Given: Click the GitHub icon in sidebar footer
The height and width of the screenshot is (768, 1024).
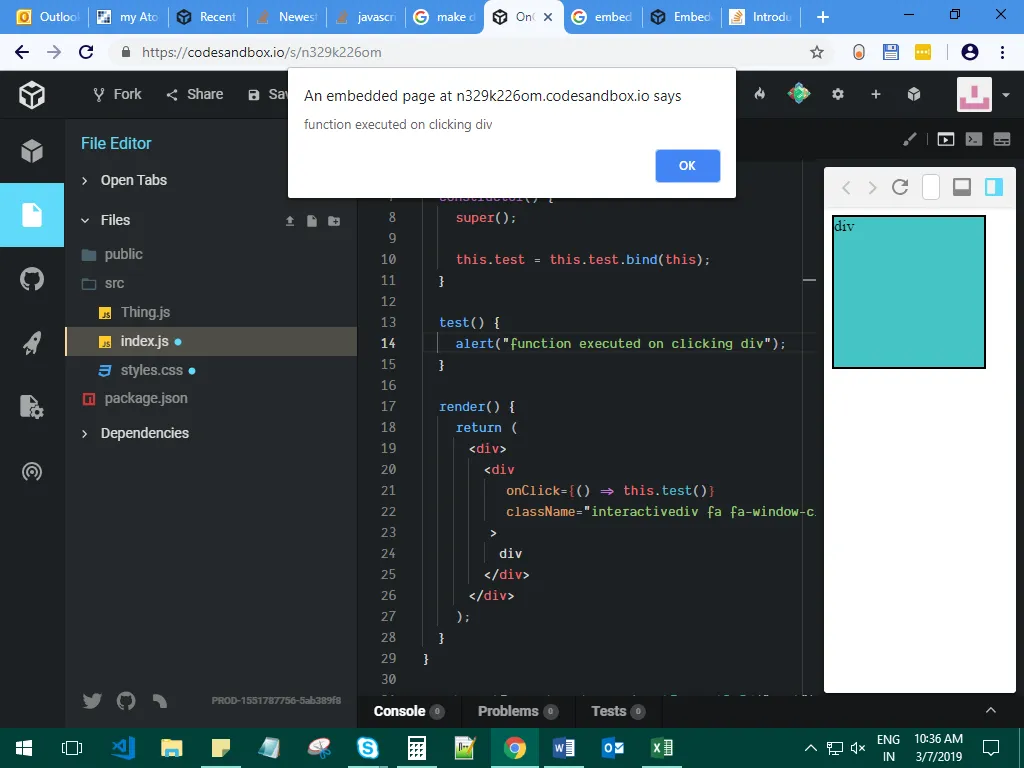Looking at the screenshot, I should click(x=126, y=701).
